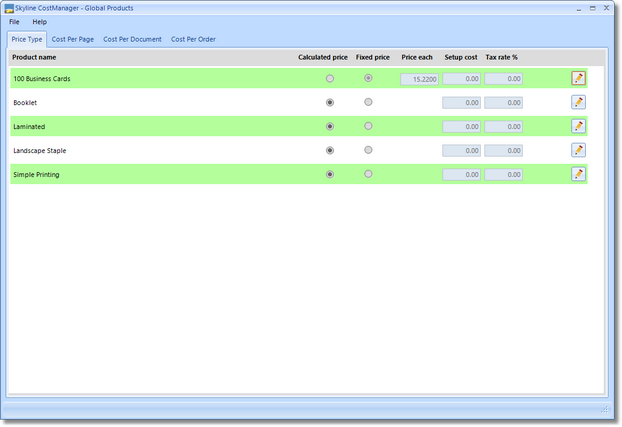This screenshot has height=427, width=622.
Task: Click the Price each column header
Action: coord(417,57)
